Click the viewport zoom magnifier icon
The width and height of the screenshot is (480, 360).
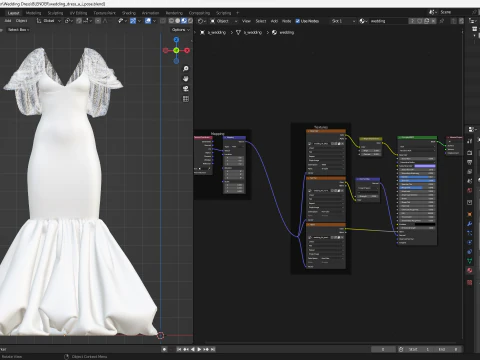click(186, 69)
